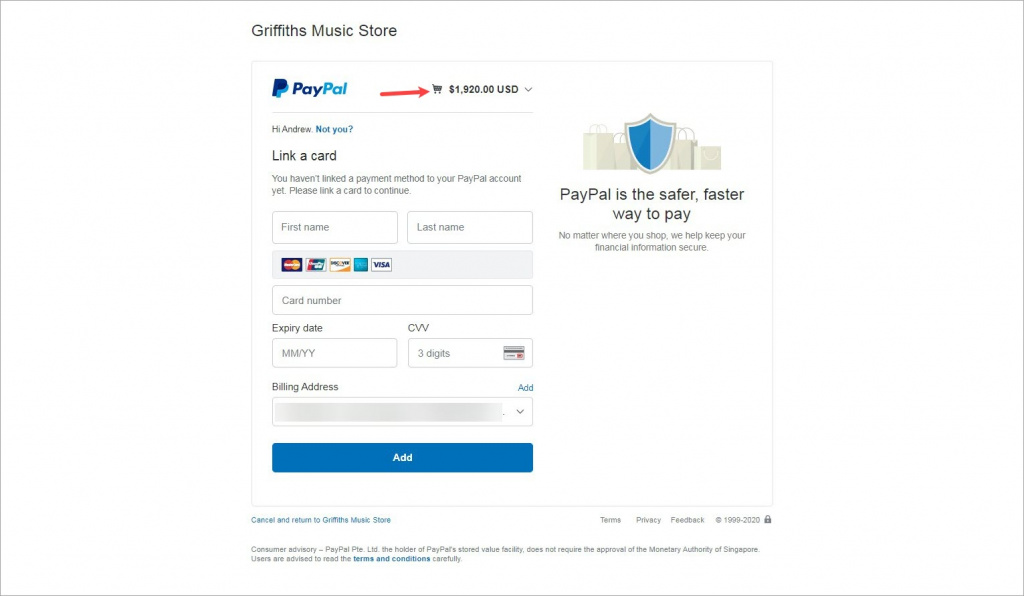
Task: Click the padlock icon in footer
Action: pyautogui.click(x=768, y=520)
